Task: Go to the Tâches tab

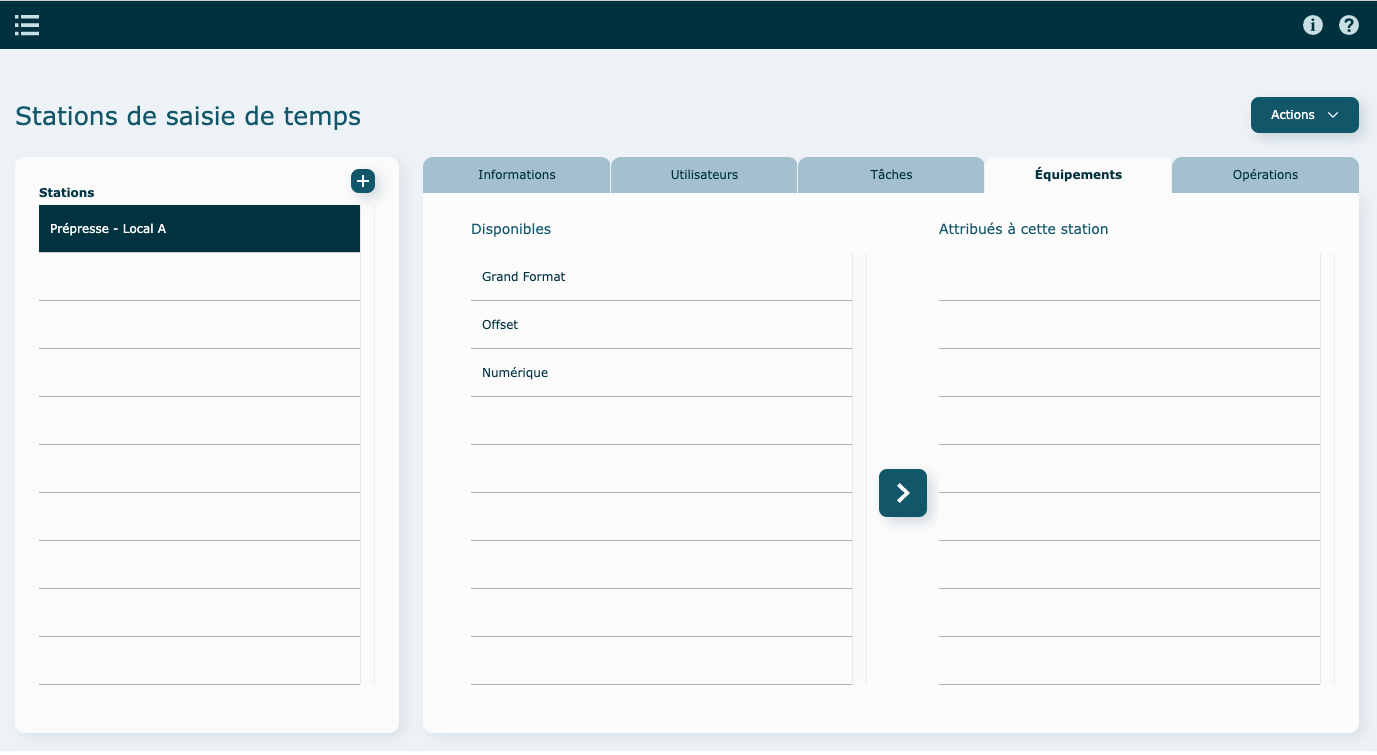Action: (x=891, y=175)
